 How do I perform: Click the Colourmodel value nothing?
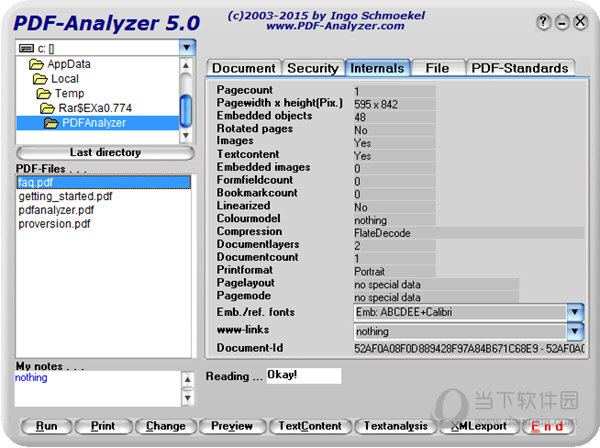[x=395, y=220]
